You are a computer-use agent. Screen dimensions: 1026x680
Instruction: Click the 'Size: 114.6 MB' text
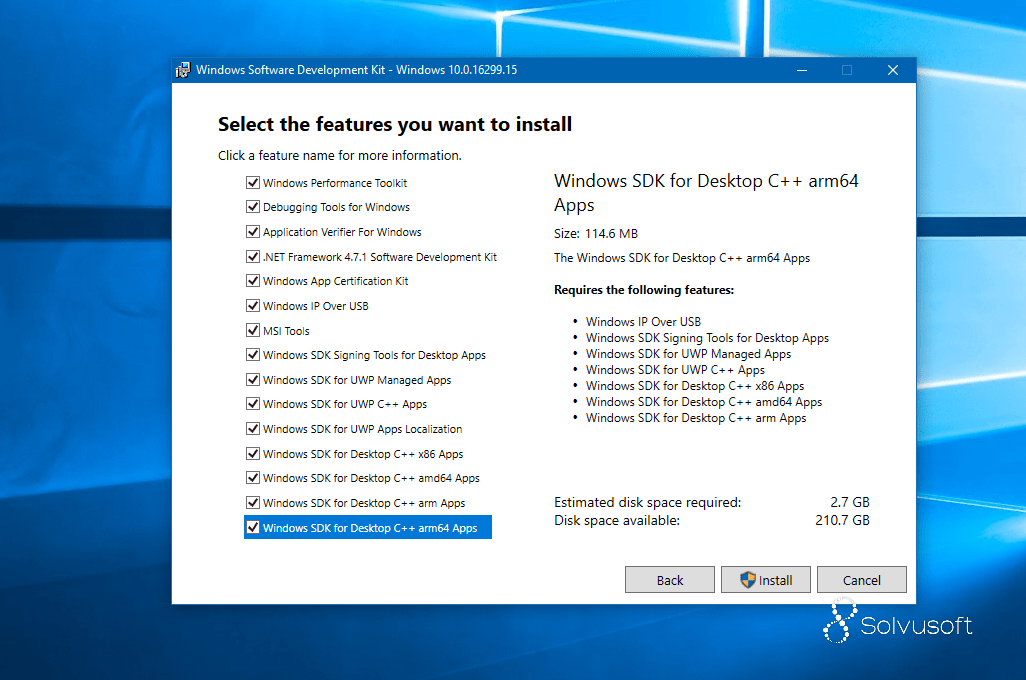pos(595,234)
